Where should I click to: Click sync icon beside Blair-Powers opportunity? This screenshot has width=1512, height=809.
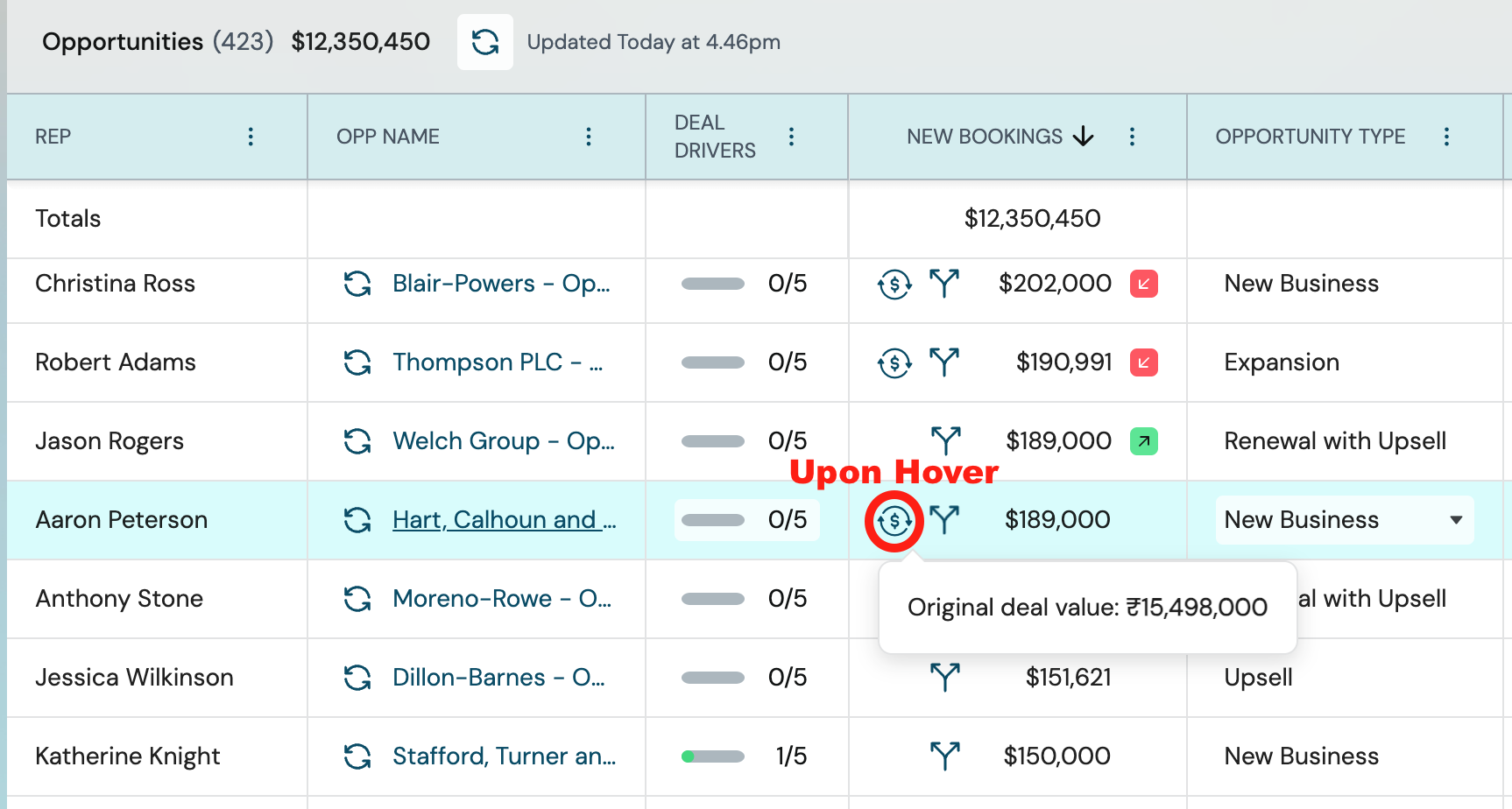[x=357, y=284]
